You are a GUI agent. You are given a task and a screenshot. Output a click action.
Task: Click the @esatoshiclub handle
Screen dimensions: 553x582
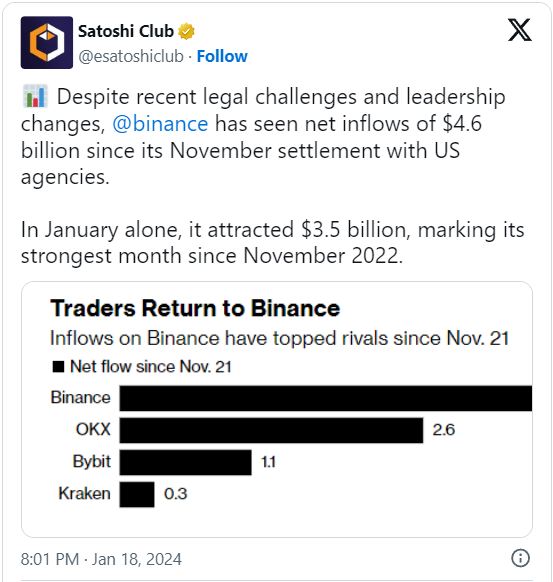click(131, 56)
